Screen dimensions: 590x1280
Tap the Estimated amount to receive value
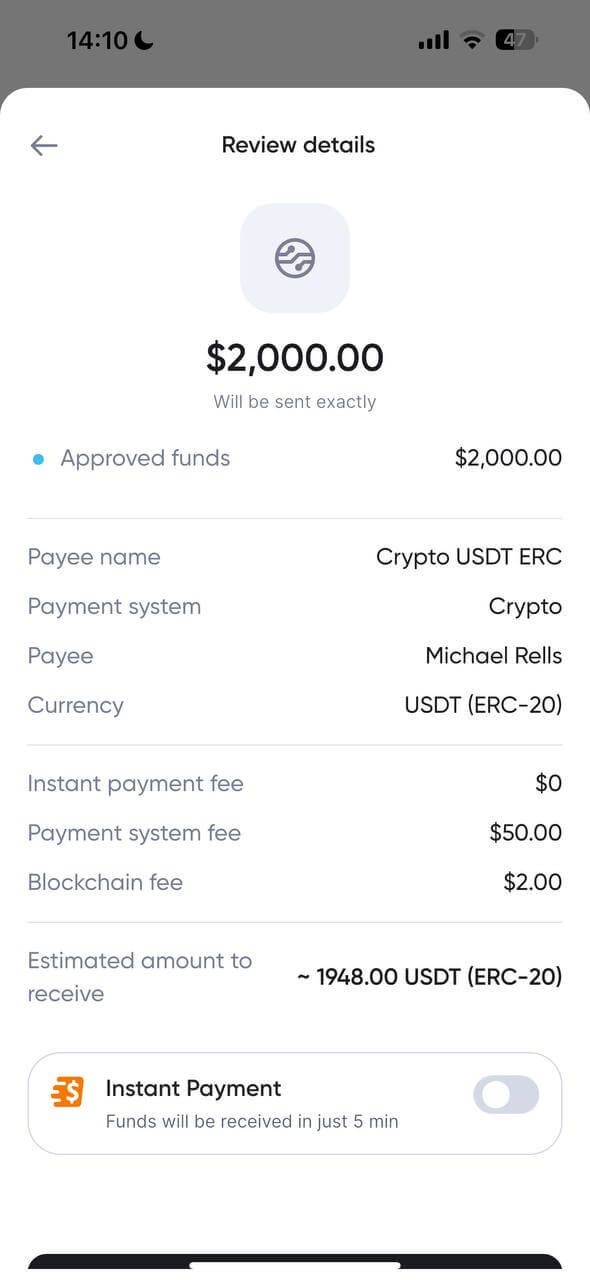point(428,977)
